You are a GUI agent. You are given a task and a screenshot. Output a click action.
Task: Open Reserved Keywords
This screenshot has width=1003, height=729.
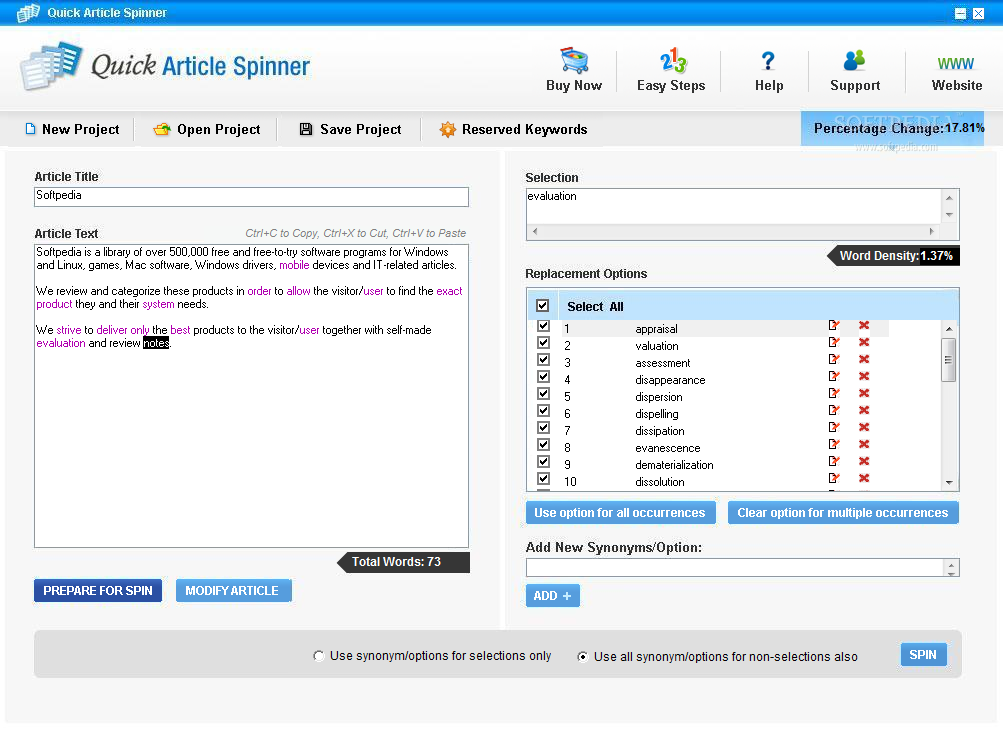pos(513,129)
